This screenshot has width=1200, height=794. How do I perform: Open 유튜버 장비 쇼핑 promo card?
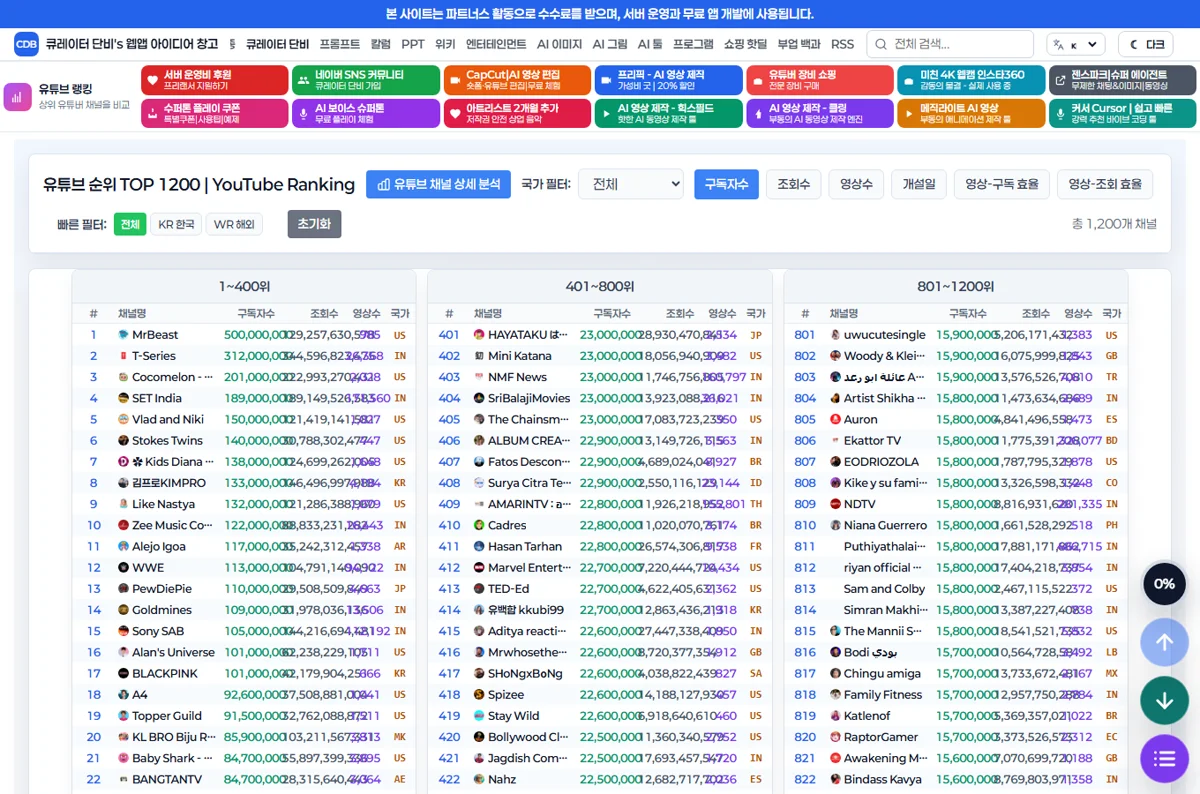click(819, 80)
